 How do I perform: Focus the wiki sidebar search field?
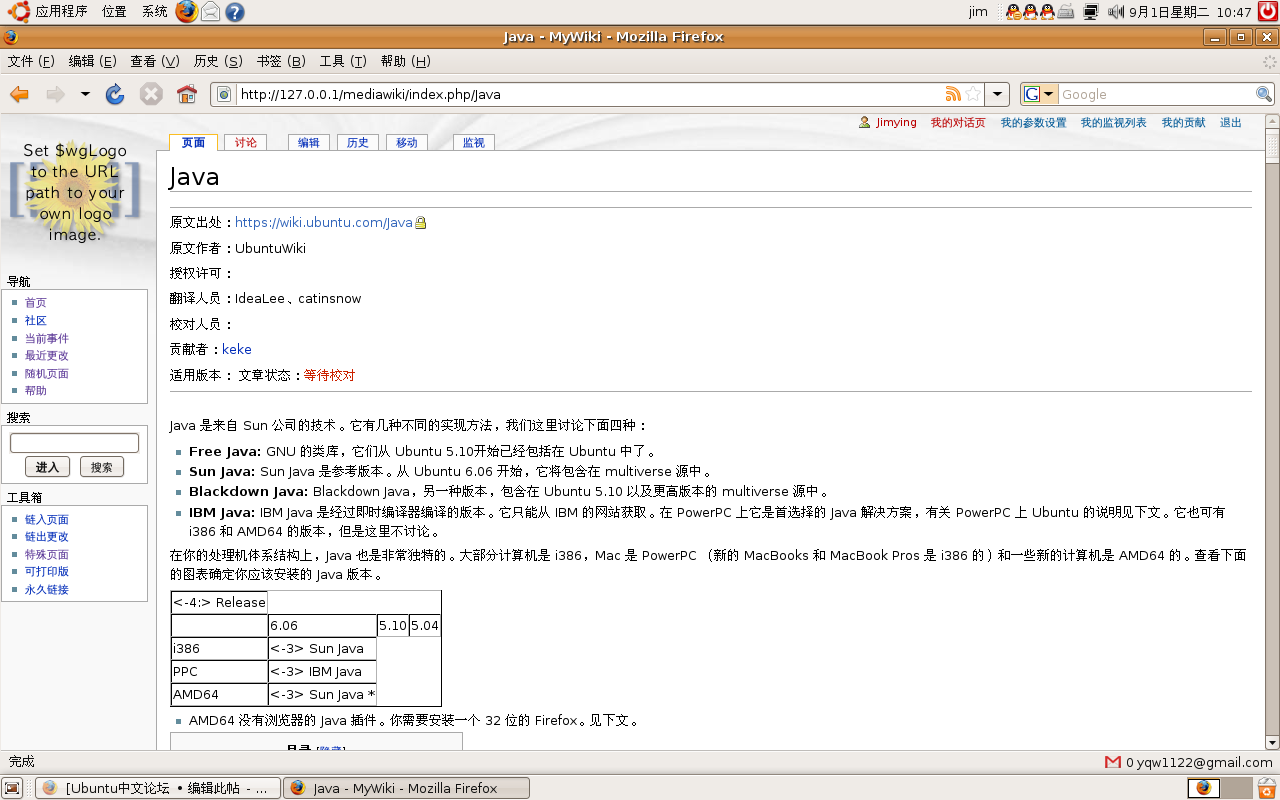[x=74, y=443]
